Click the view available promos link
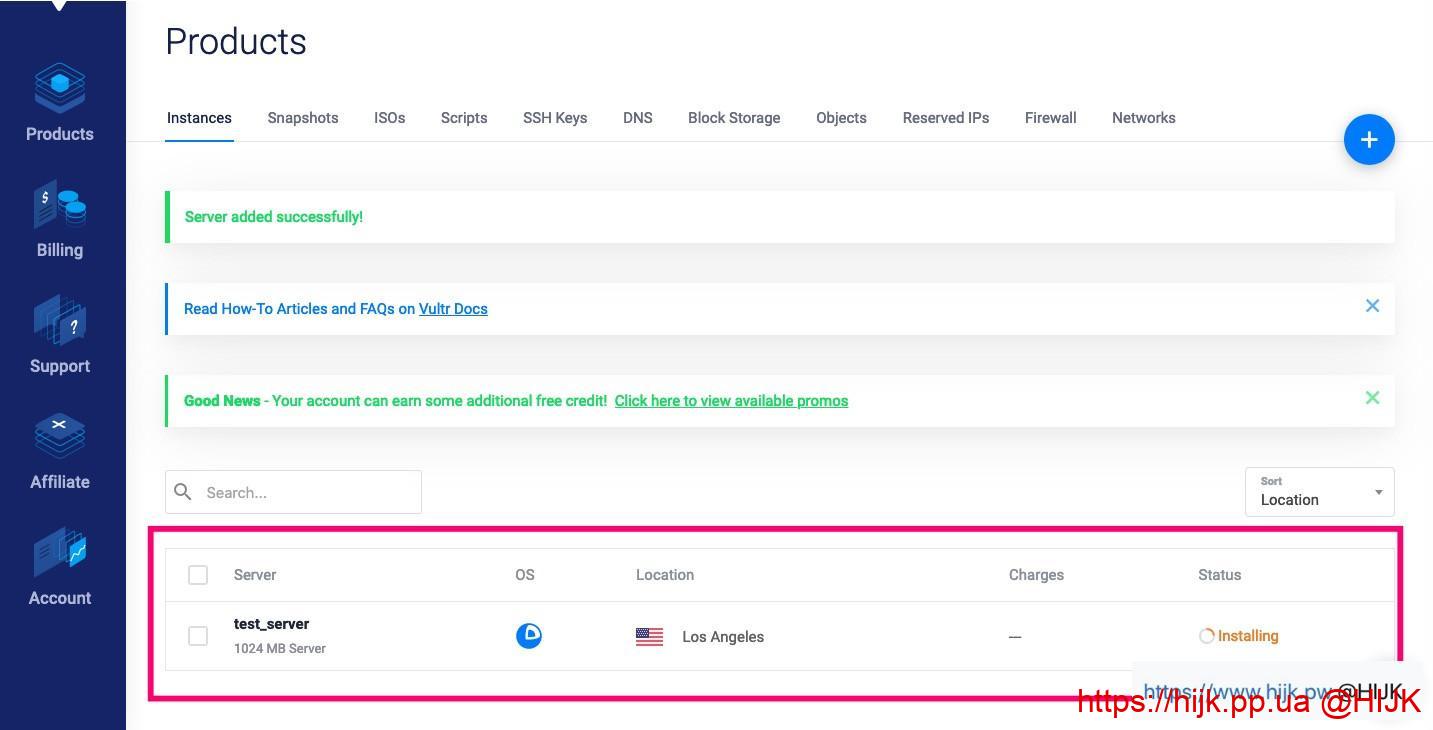 731,401
